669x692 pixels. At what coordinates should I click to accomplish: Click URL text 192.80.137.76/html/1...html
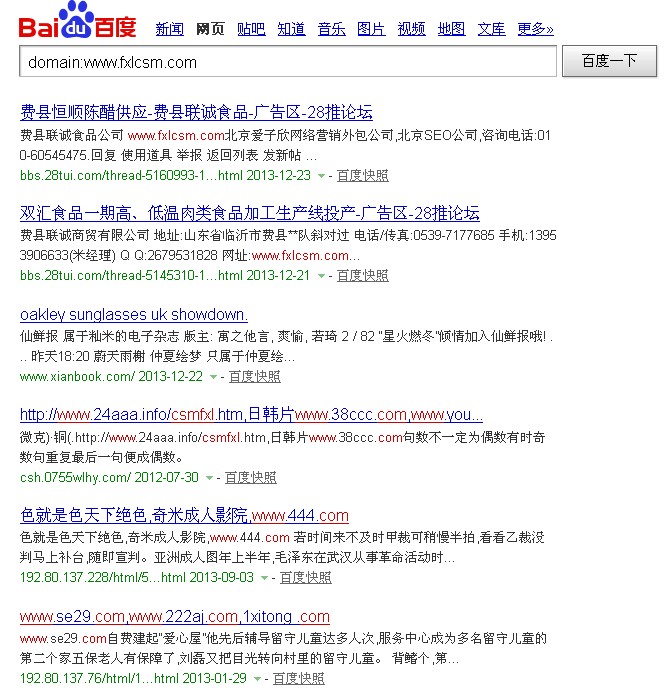[99, 678]
